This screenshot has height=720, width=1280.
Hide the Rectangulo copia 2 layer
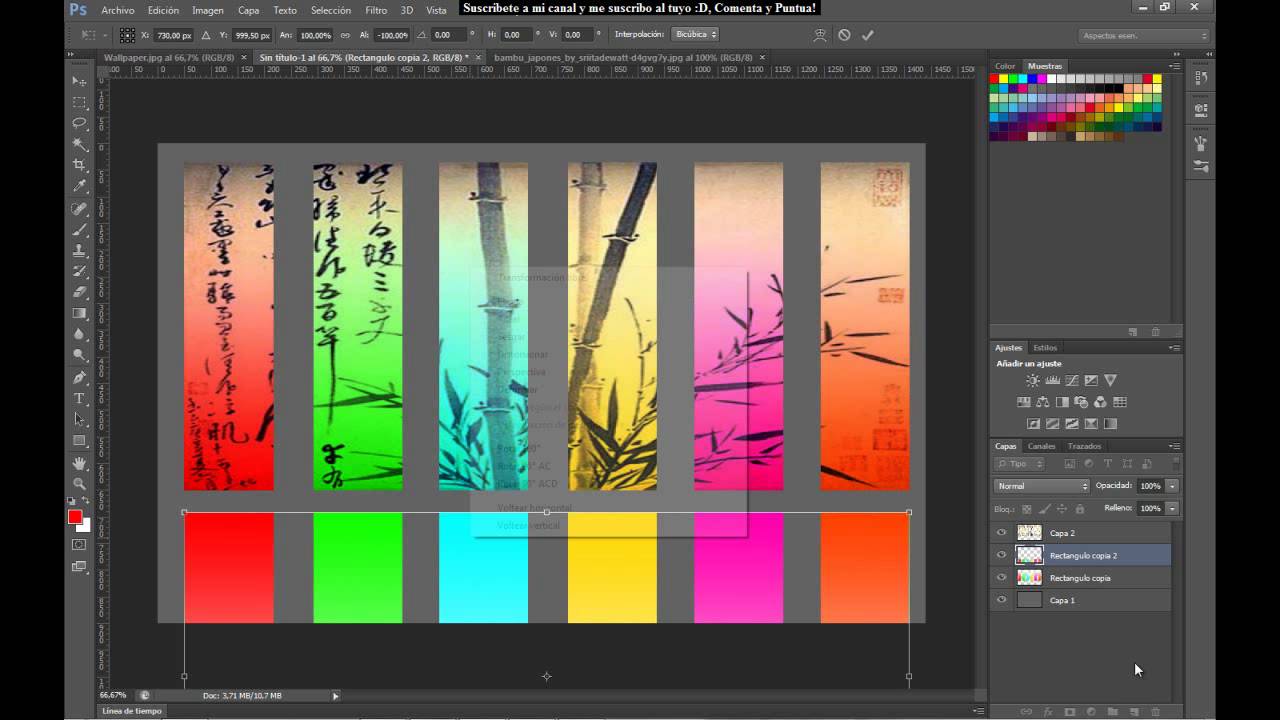[x=1001, y=555]
